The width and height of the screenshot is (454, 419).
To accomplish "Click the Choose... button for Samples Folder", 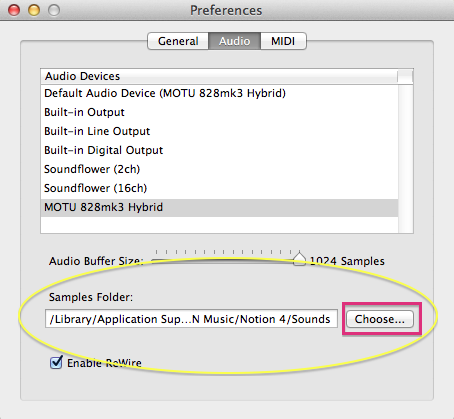I will [x=380, y=319].
